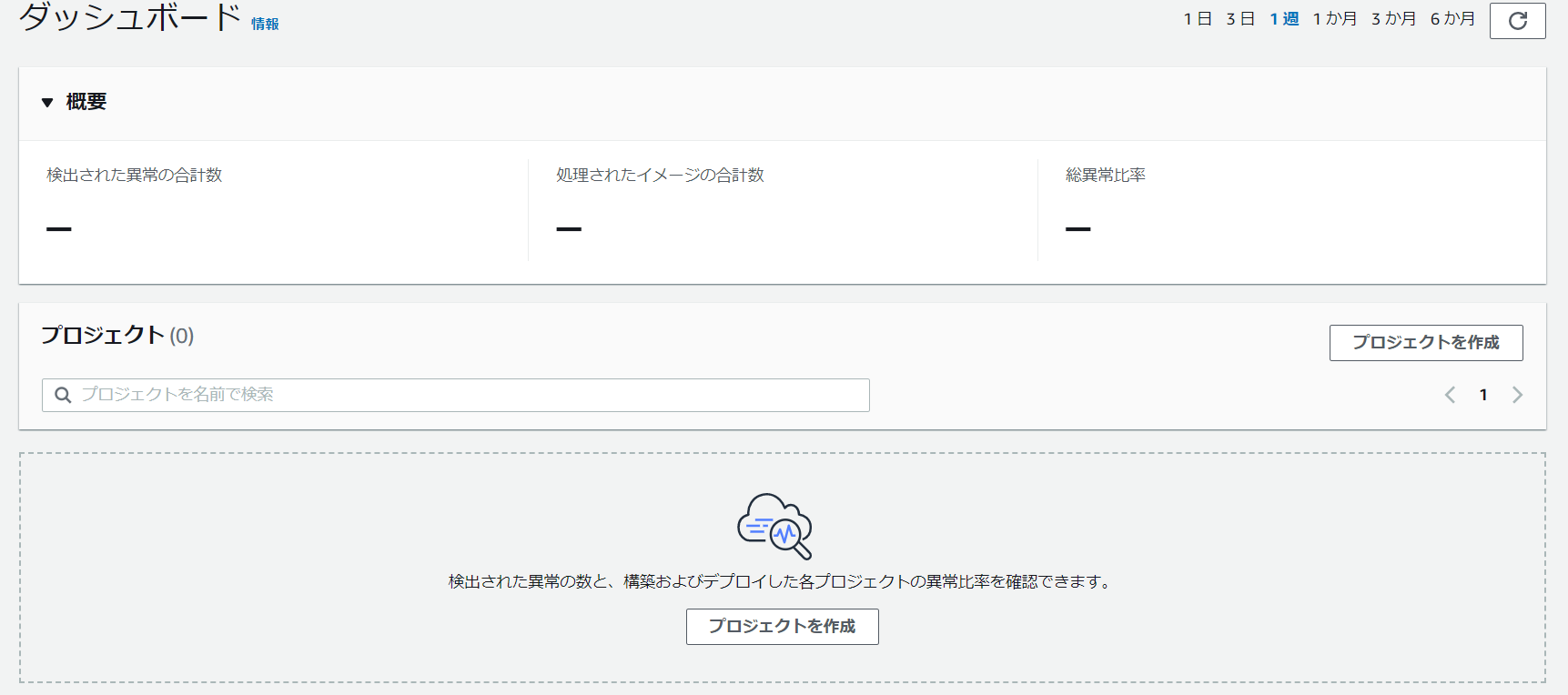Focus the プロジェクトを名前で検索 search field
Screen dimensions: 1568x695
tap(456, 395)
